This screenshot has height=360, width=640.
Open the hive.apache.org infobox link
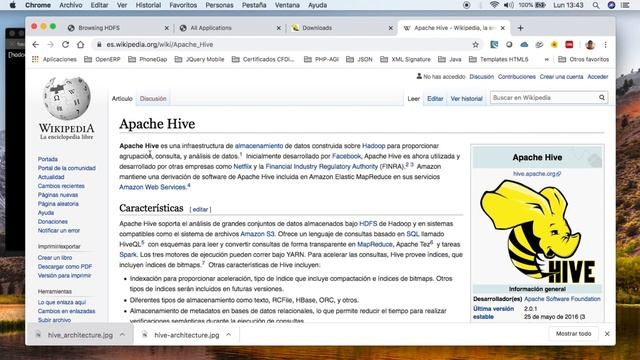tap(537, 173)
